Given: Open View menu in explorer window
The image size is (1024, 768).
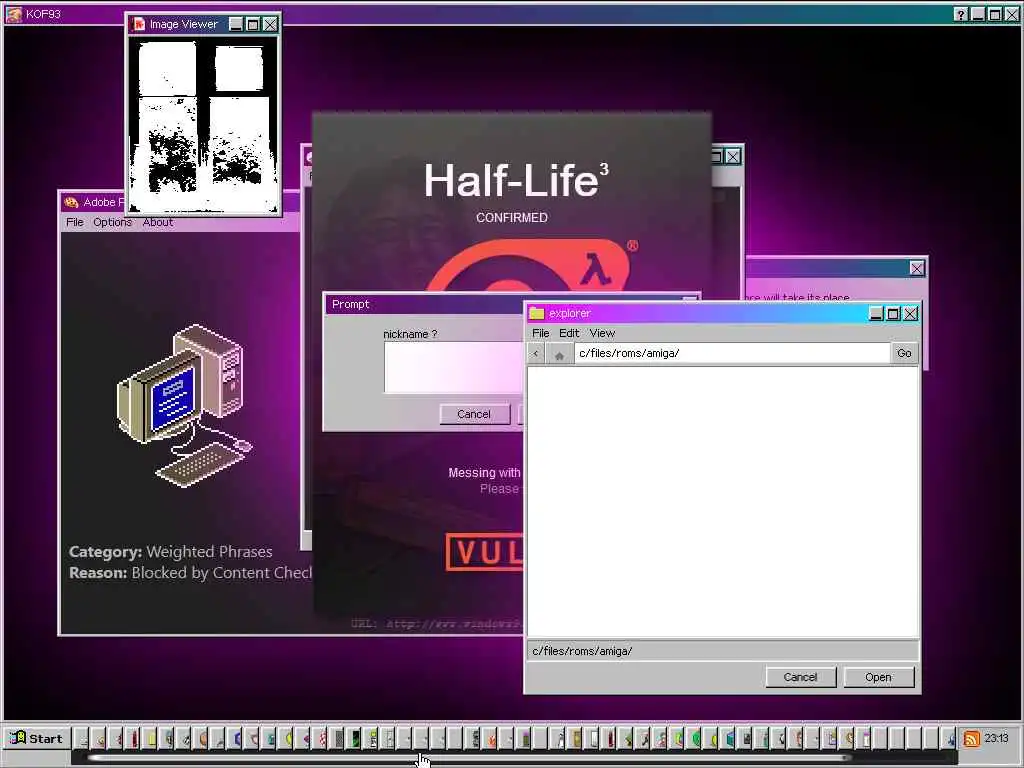Looking at the screenshot, I should (602, 333).
